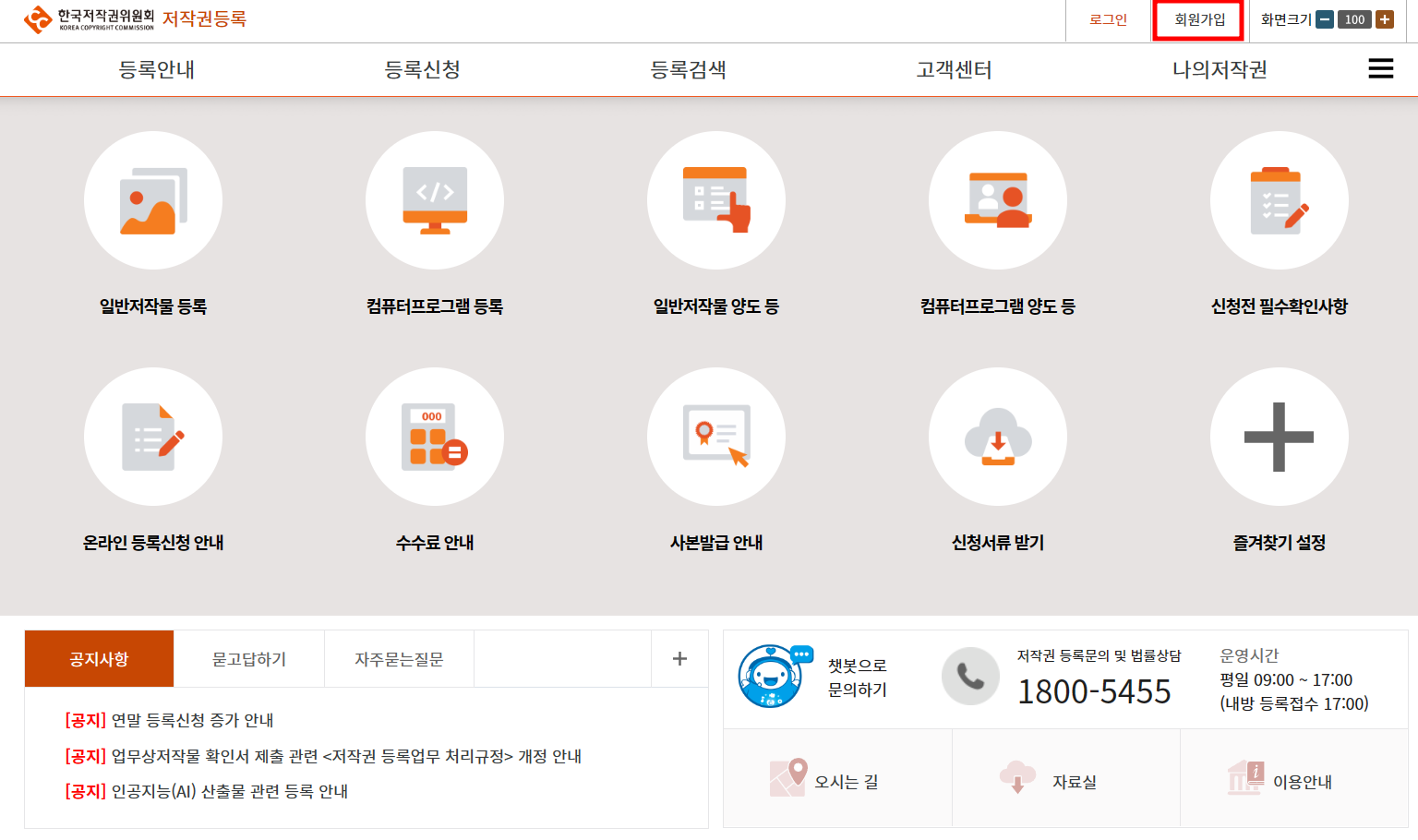Switch to the 자주묻는질문 tab

tap(399, 658)
